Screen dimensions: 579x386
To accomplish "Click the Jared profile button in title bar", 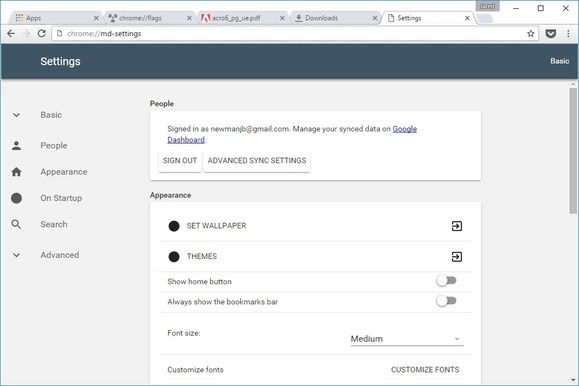I will (487, 6).
